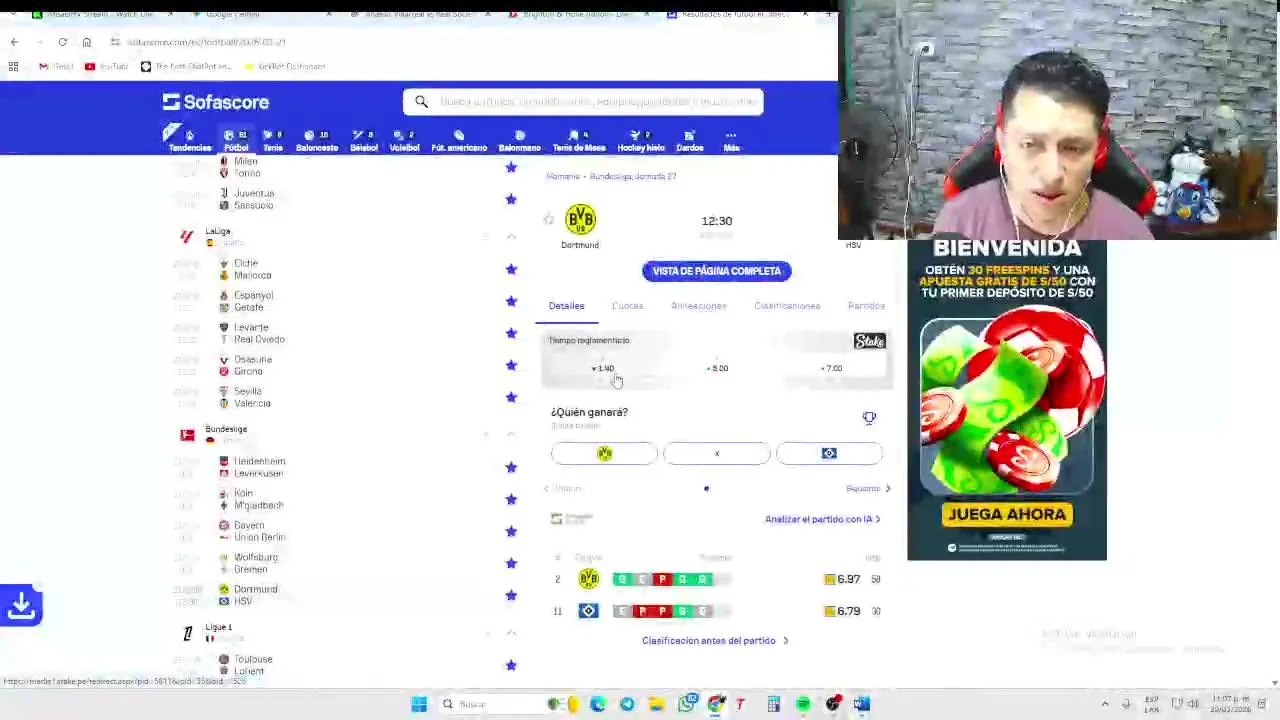Switch to the Partidos tab
Viewport: 1280px width, 720px height.
coord(866,306)
